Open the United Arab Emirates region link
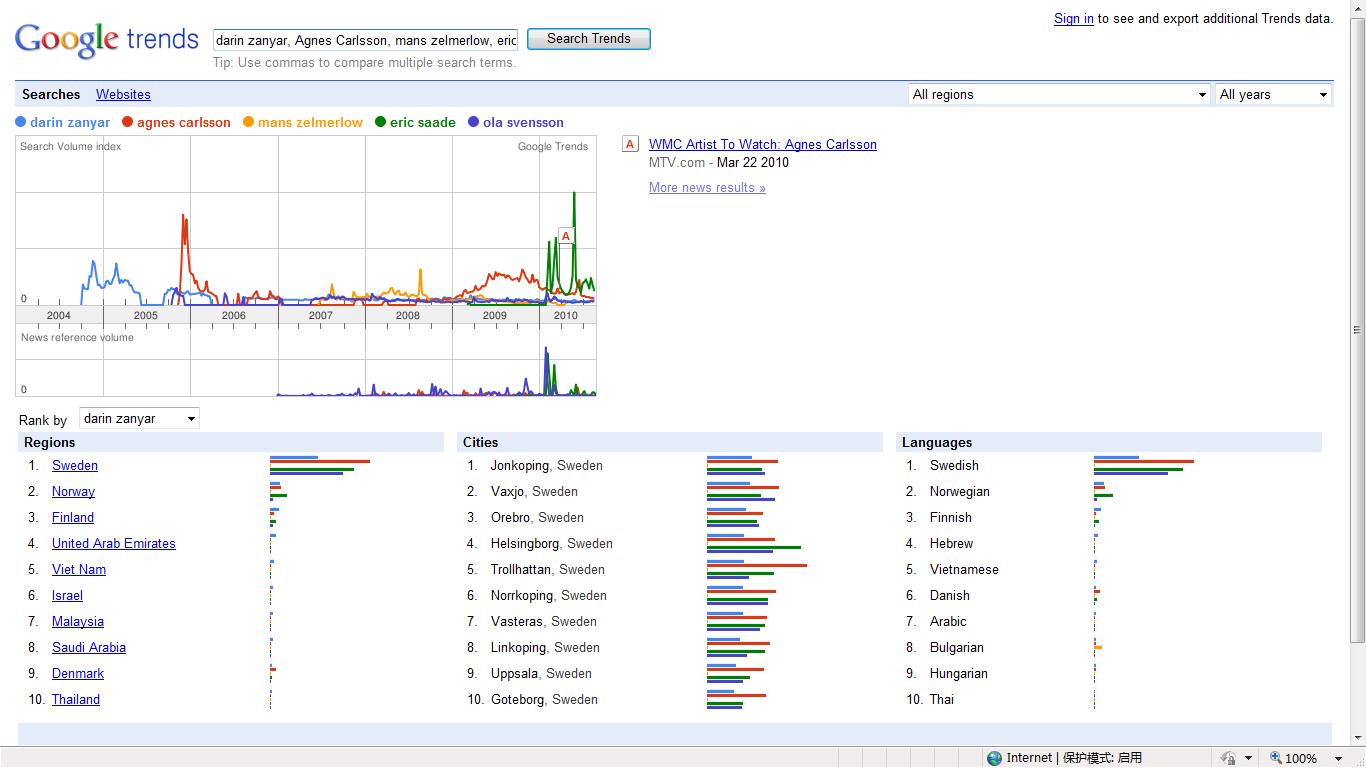 [114, 543]
